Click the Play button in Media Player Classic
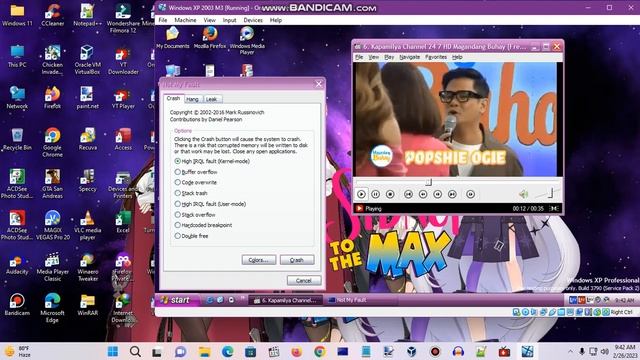 [361, 194]
